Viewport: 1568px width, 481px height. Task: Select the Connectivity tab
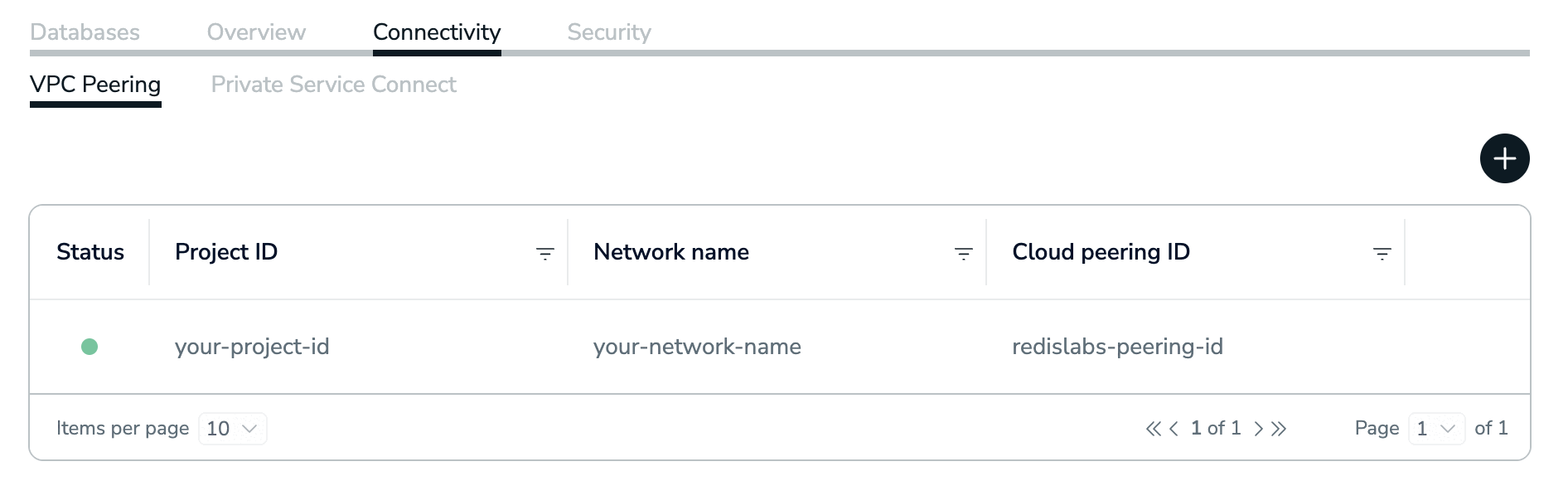point(437,32)
